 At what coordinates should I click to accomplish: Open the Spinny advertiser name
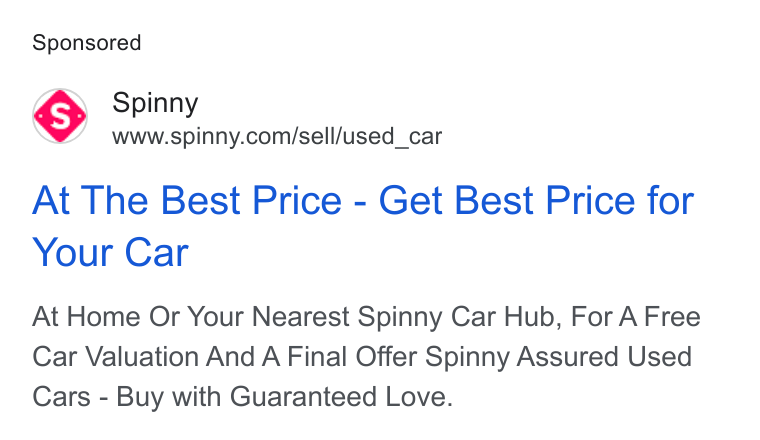(x=155, y=103)
